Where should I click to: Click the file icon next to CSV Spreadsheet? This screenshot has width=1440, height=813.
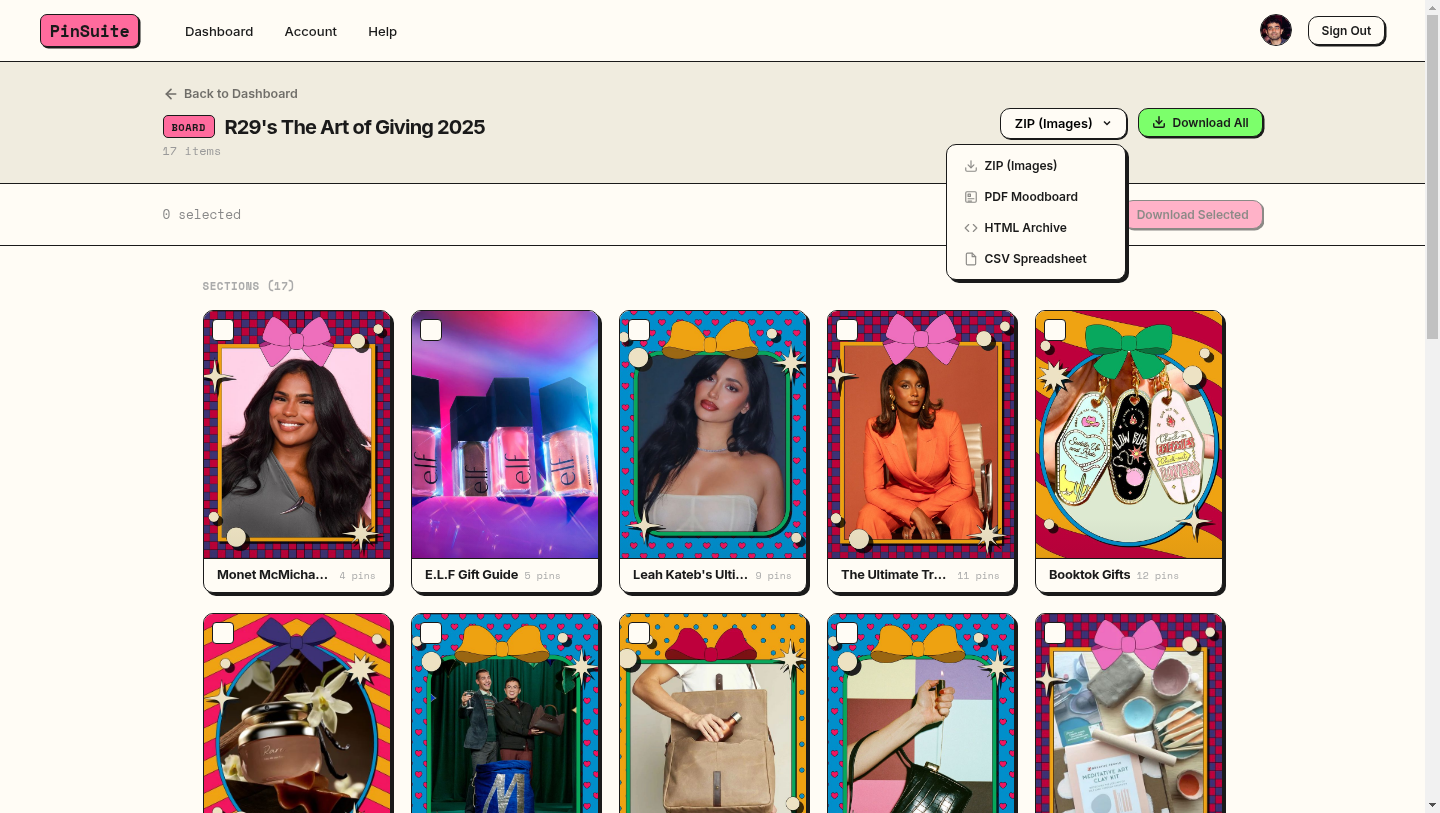pos(970,258)
